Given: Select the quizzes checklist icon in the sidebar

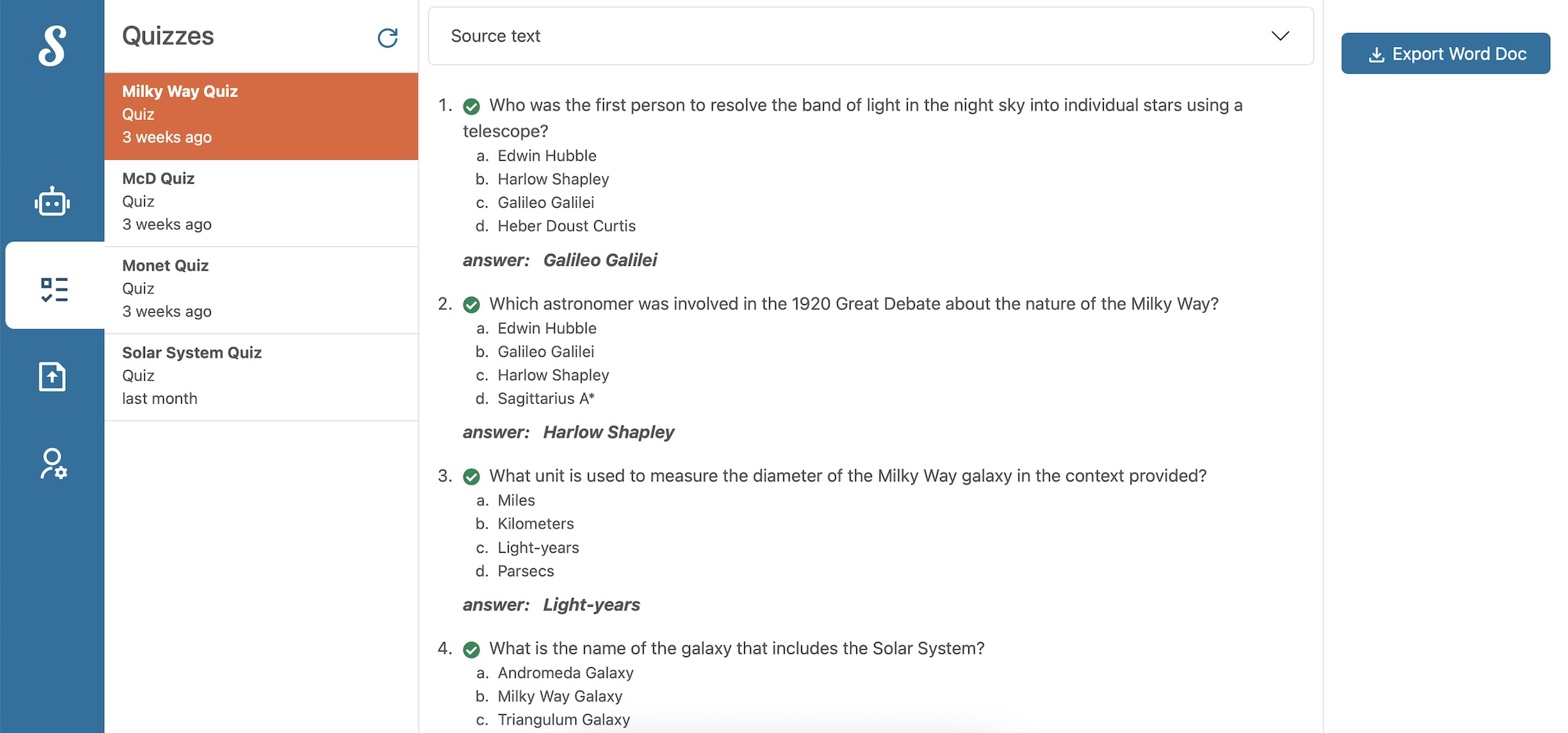Looking at the screenshot, I should pos(54,289).
